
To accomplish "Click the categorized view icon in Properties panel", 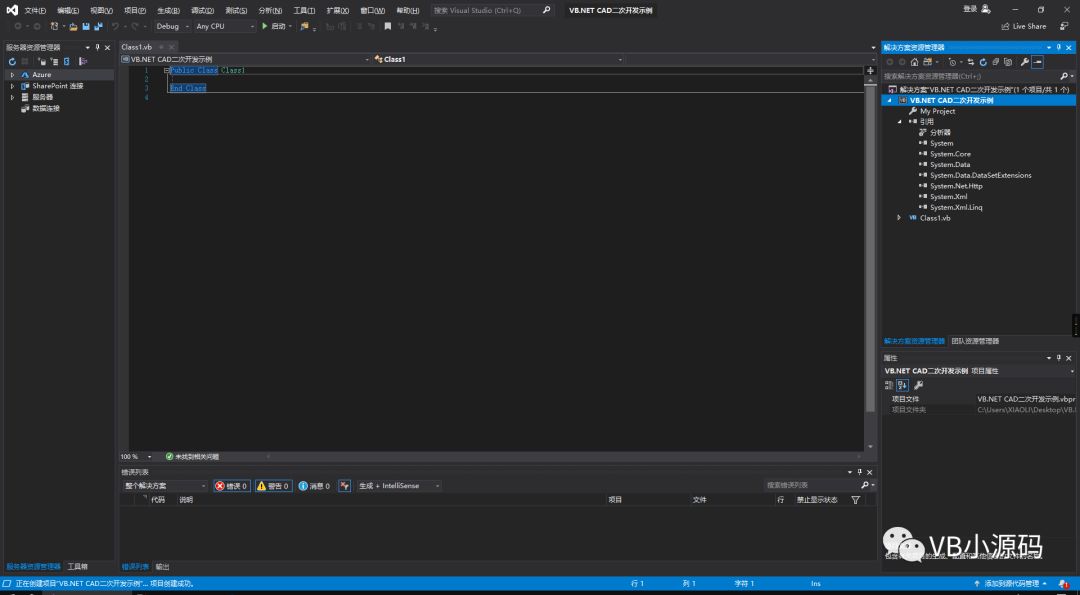I will [889, 385].
